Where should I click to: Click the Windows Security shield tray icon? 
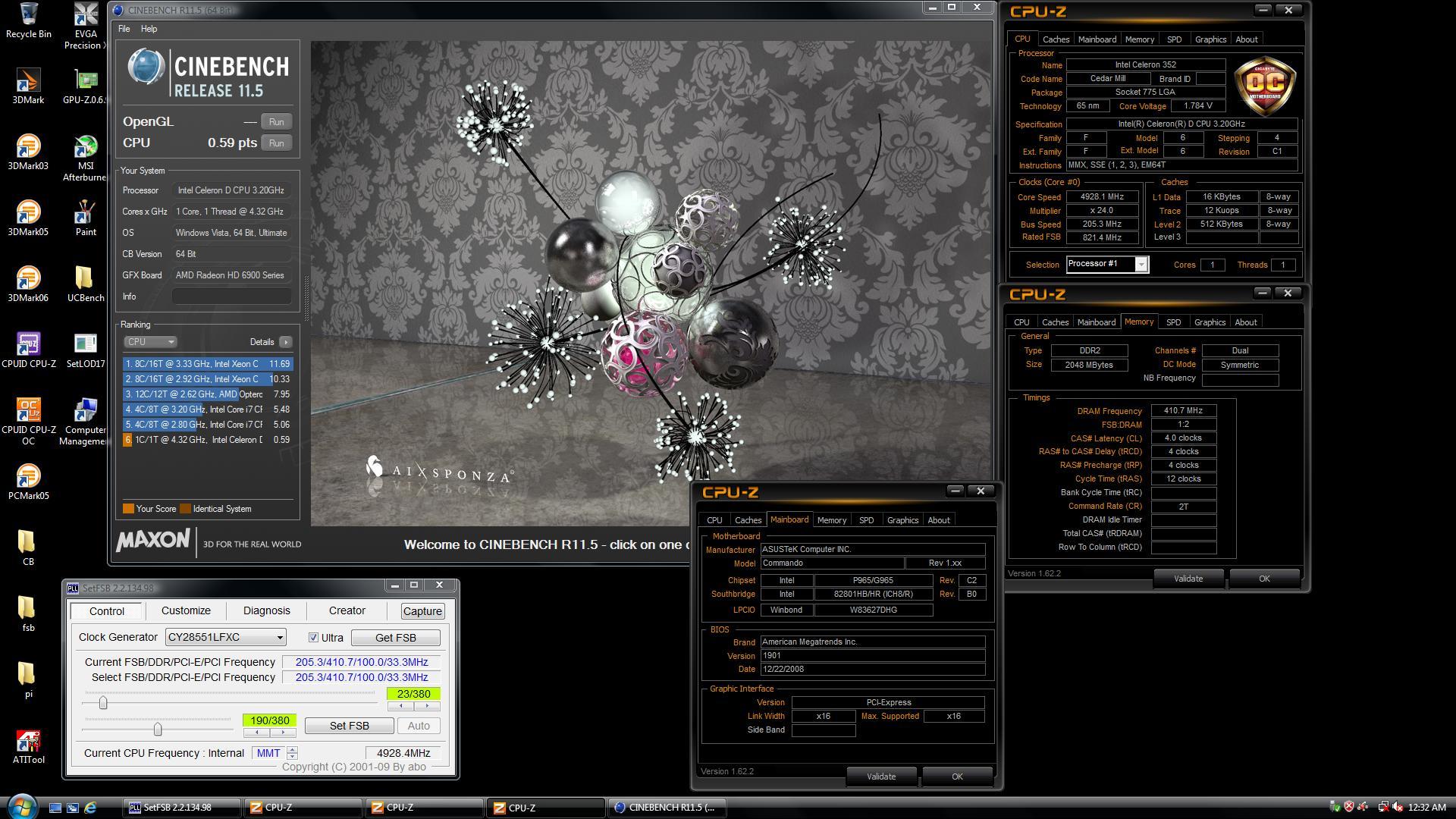click(x=1349, y=808)
